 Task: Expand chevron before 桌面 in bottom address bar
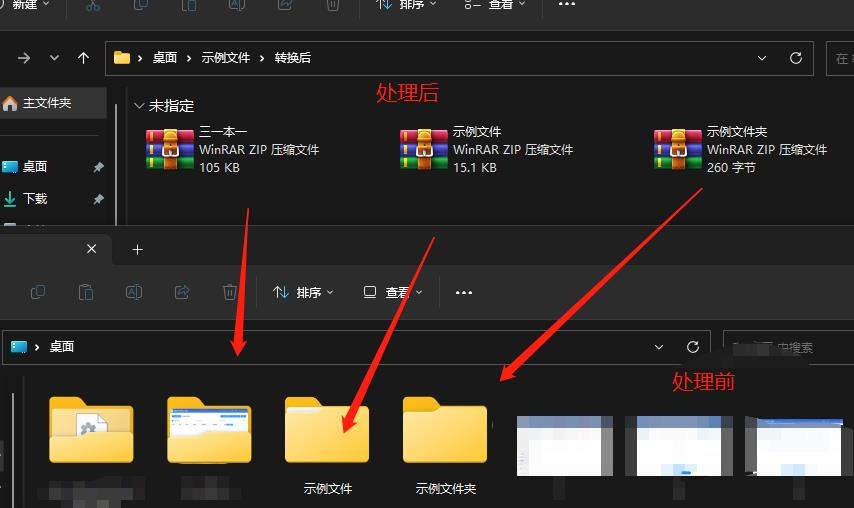pyautogui.click(x=37, y=347)
